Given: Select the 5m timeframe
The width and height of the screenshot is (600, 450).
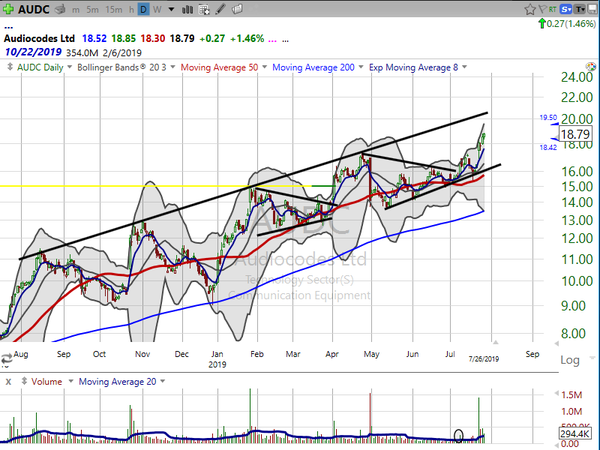Looking at the screenshot, I should (x=91, y=10).
